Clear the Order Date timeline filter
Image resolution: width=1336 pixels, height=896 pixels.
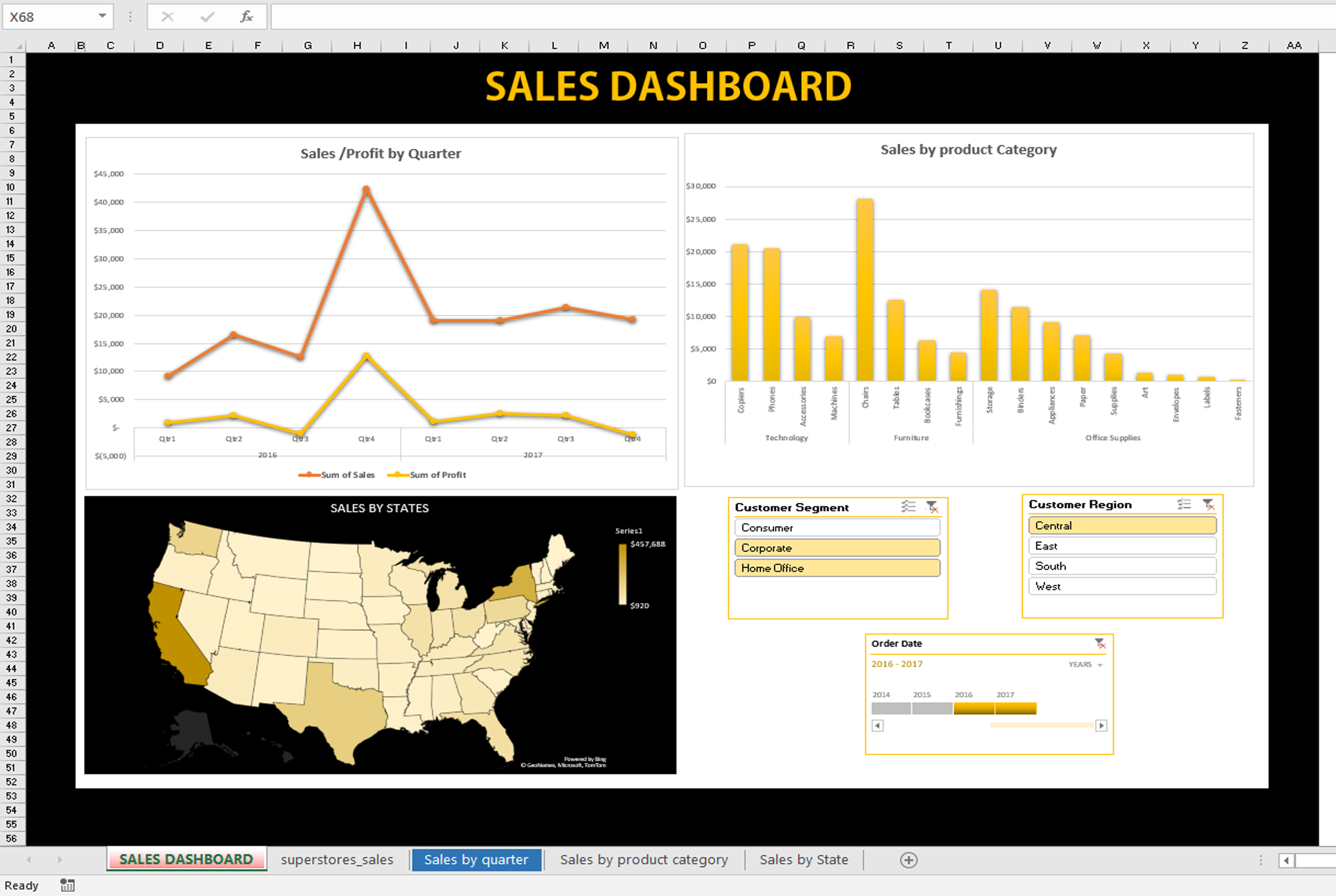pos(1100,643)
